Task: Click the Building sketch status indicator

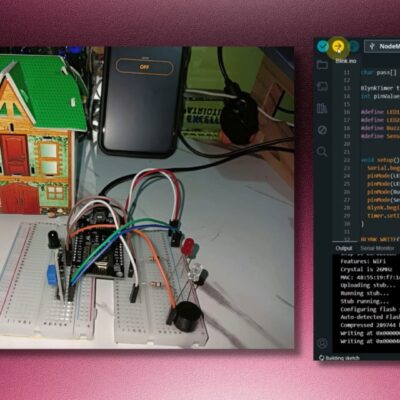Action: pos(339,358)
